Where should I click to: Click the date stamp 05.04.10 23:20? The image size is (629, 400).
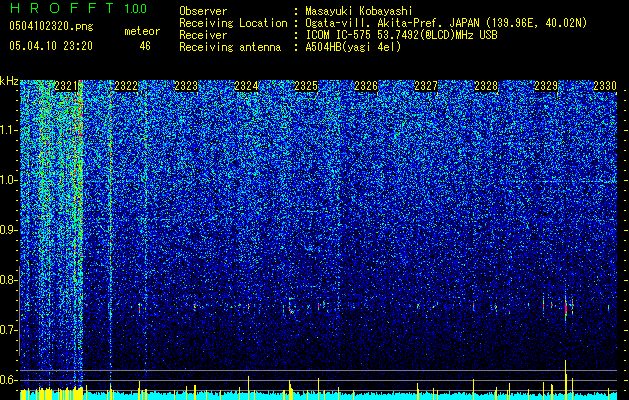point(51,46)
